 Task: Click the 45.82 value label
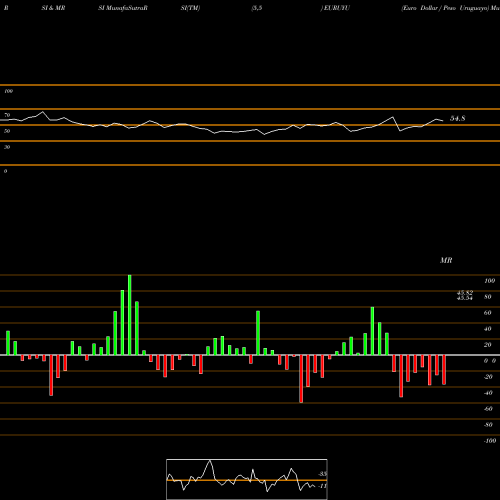(465, 293)
